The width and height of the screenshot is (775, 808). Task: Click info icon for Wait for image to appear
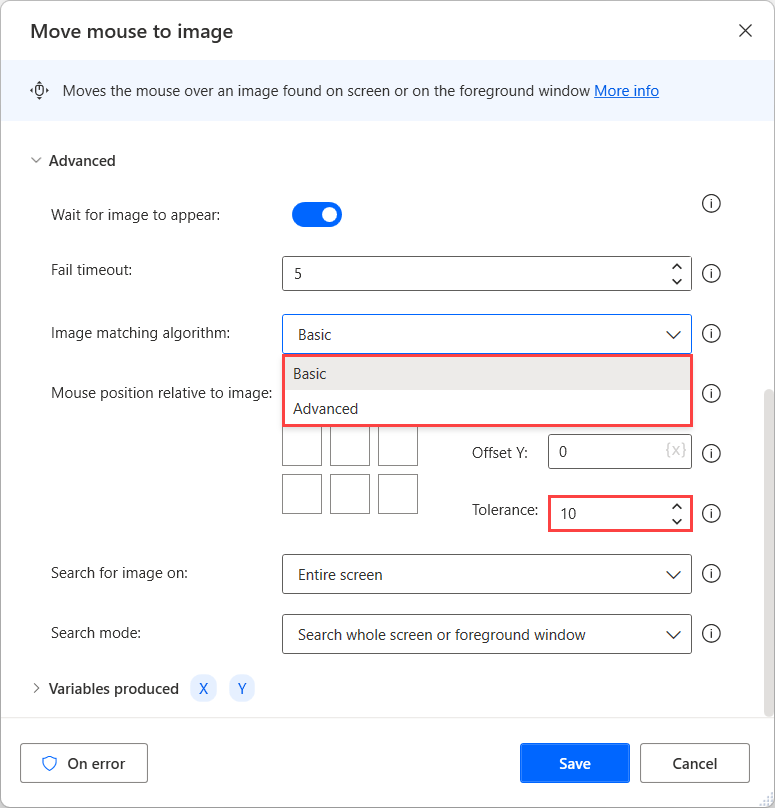(x=712, y=204)
